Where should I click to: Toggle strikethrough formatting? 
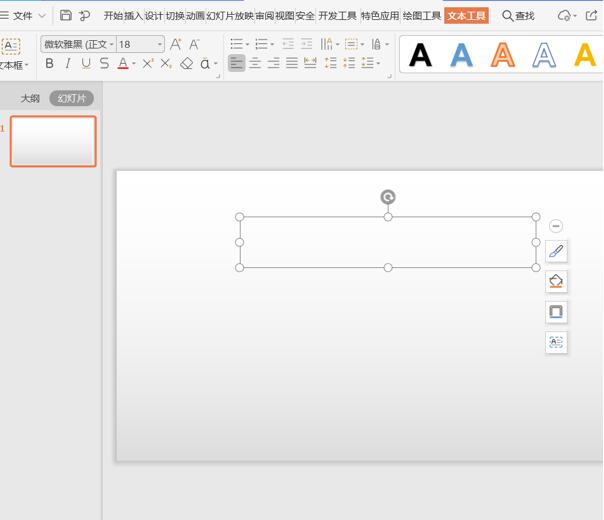(x=104, y=63)
